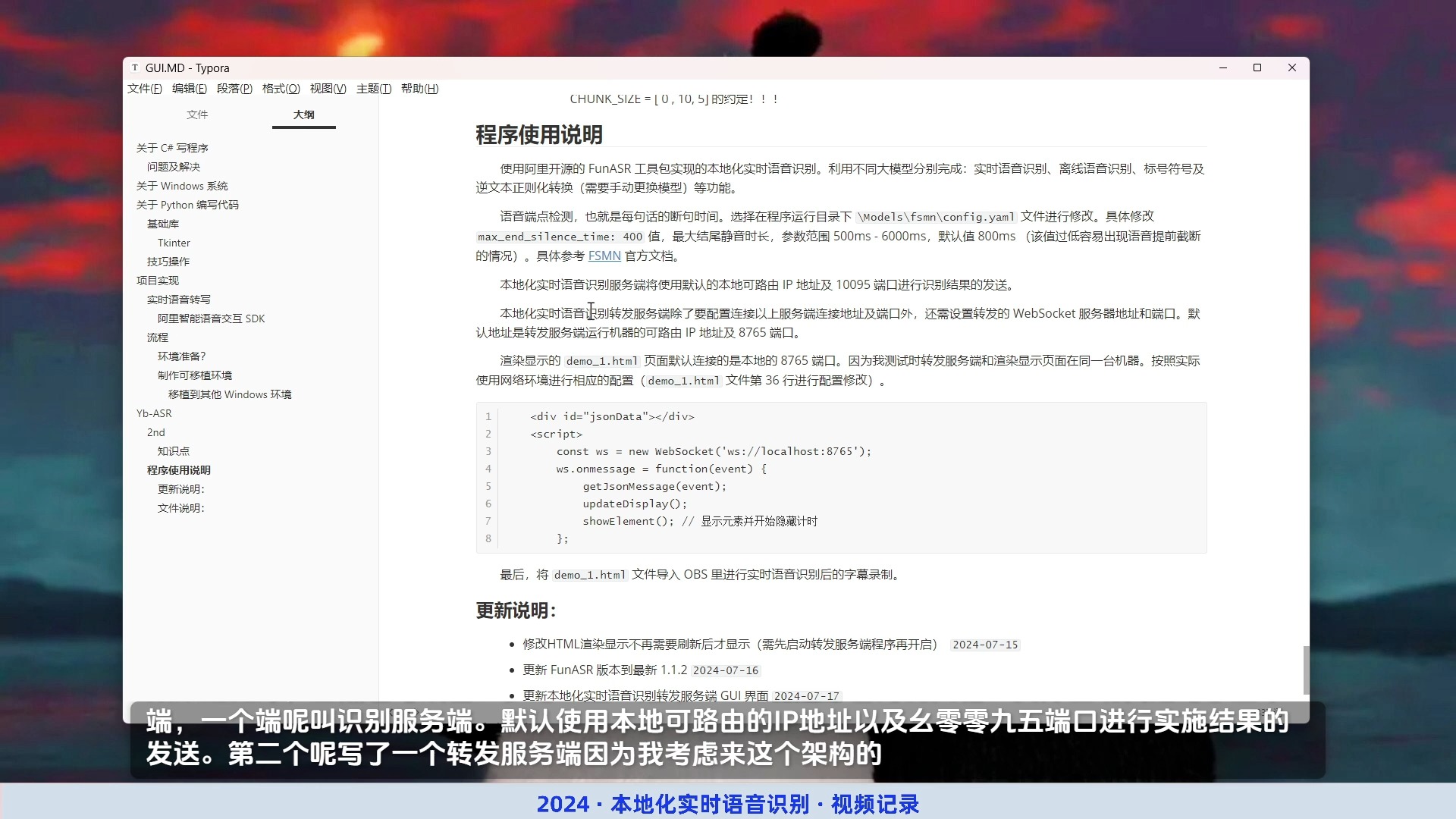1456x819 pixels.
Task: Jump to 程序使用说明 in outline
Action: (x=179, y=470)
